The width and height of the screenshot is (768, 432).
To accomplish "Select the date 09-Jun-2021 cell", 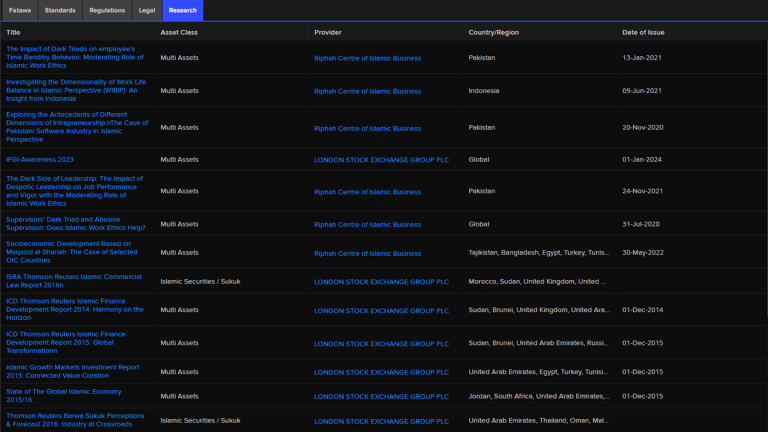I will pyautogui.click(x=642, y=91).
